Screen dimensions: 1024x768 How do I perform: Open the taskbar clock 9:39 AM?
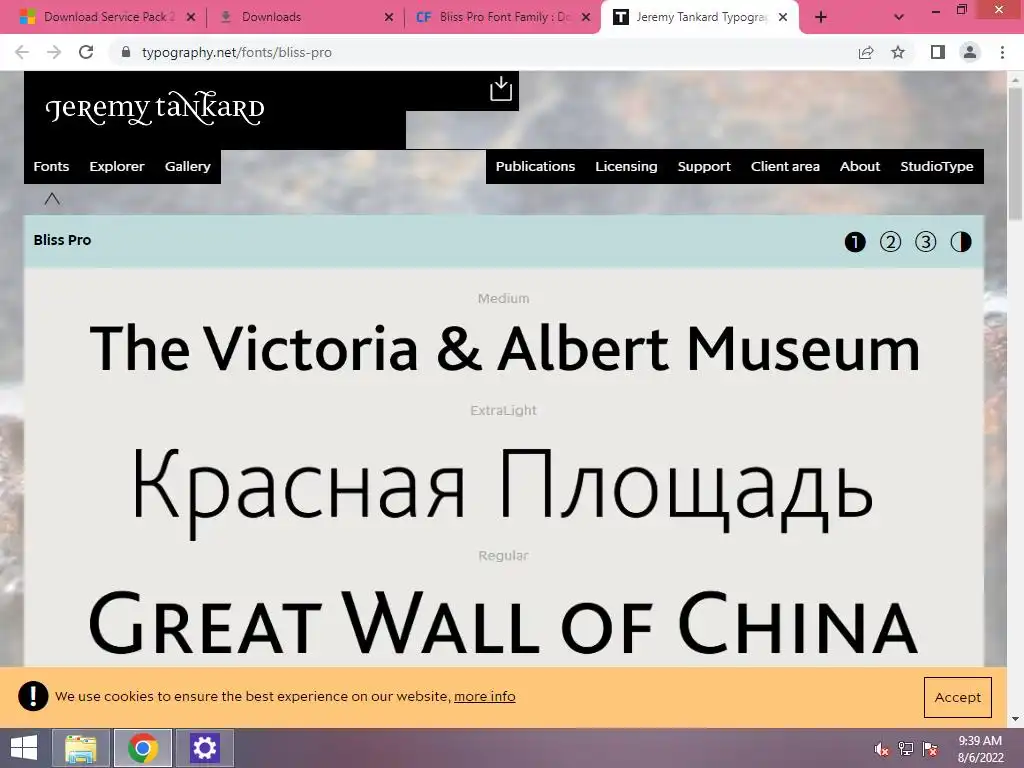tap(980, 749)
